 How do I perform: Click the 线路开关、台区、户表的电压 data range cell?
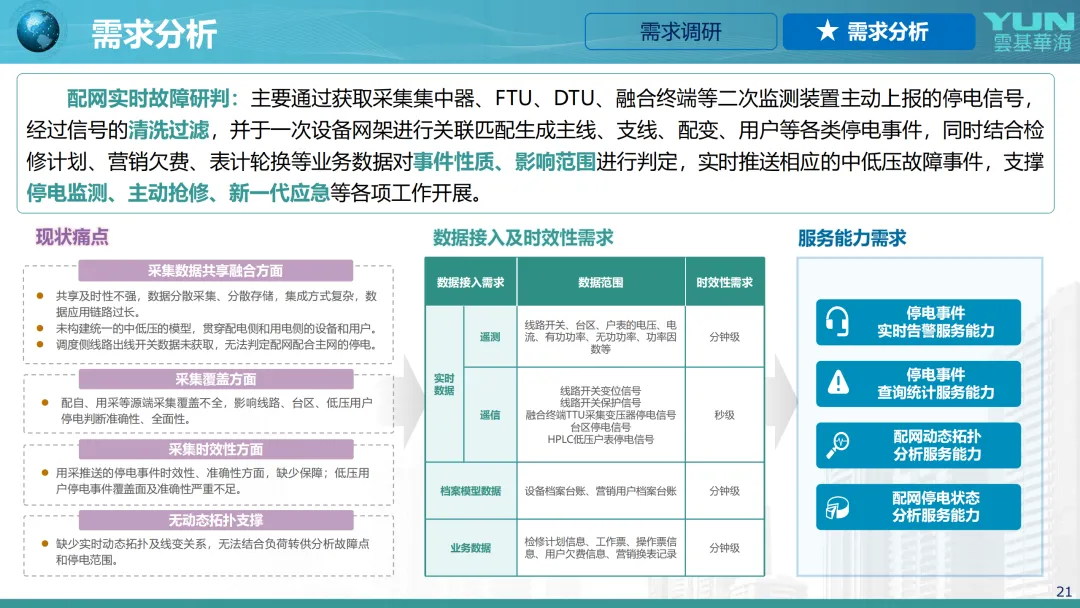[601, 337]
